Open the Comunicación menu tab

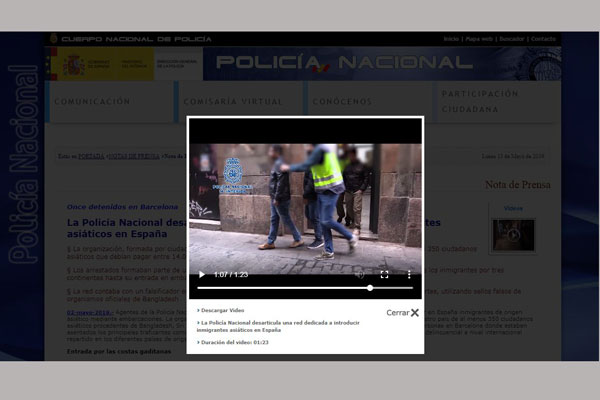pos(92,101)
